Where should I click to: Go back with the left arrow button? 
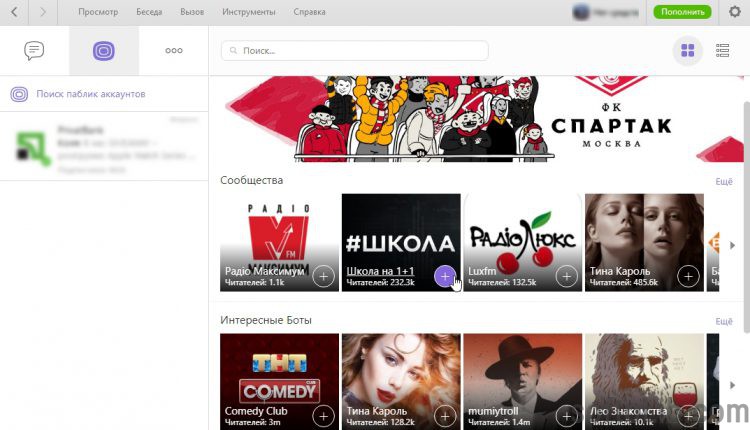14,12
